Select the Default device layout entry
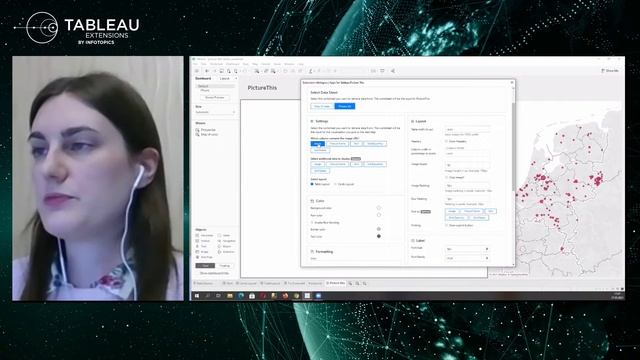The width and height of the screenshot is (640, 360). coord(216,86)
